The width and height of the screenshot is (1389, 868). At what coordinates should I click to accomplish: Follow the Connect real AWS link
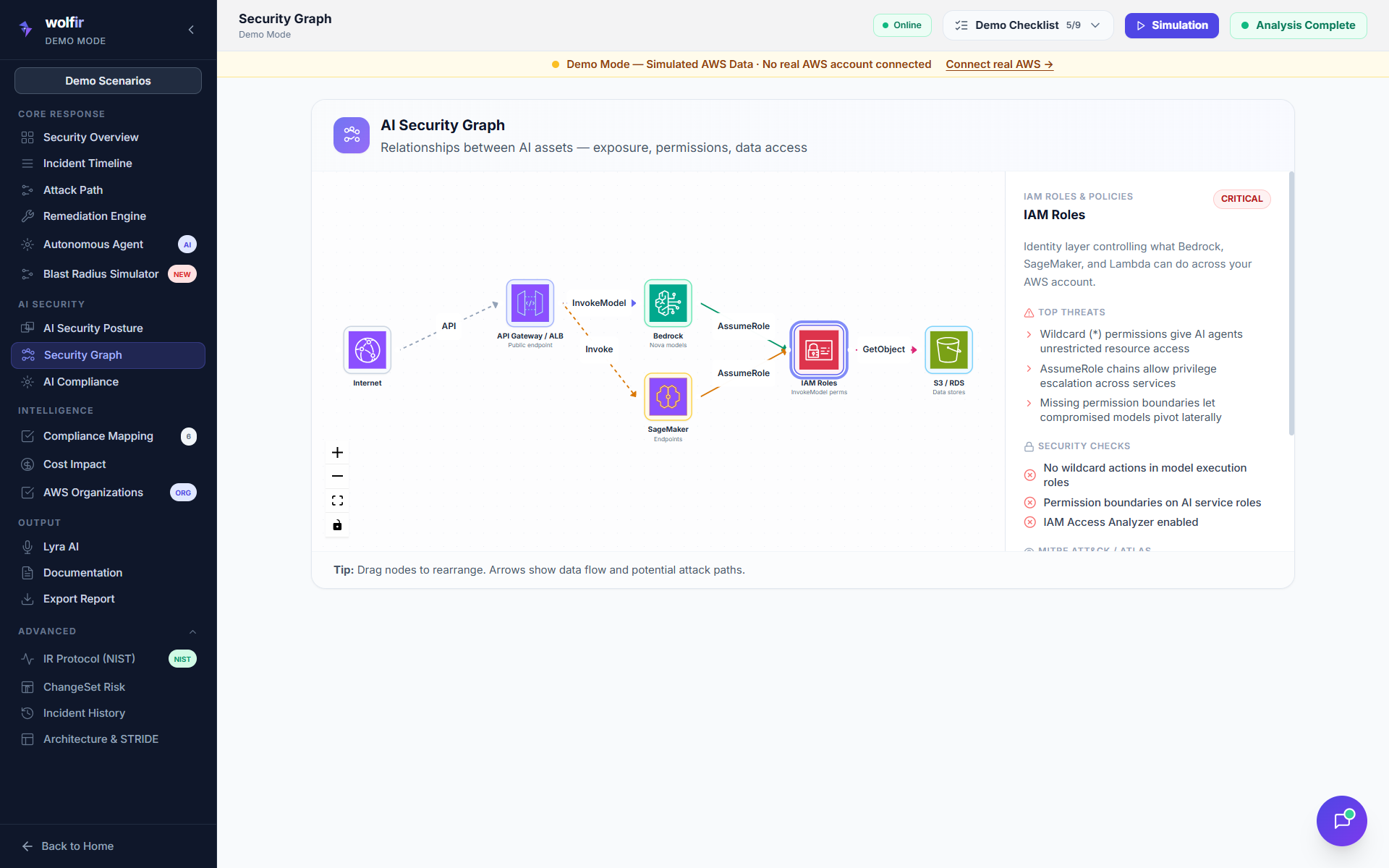[x=998, y=64]
